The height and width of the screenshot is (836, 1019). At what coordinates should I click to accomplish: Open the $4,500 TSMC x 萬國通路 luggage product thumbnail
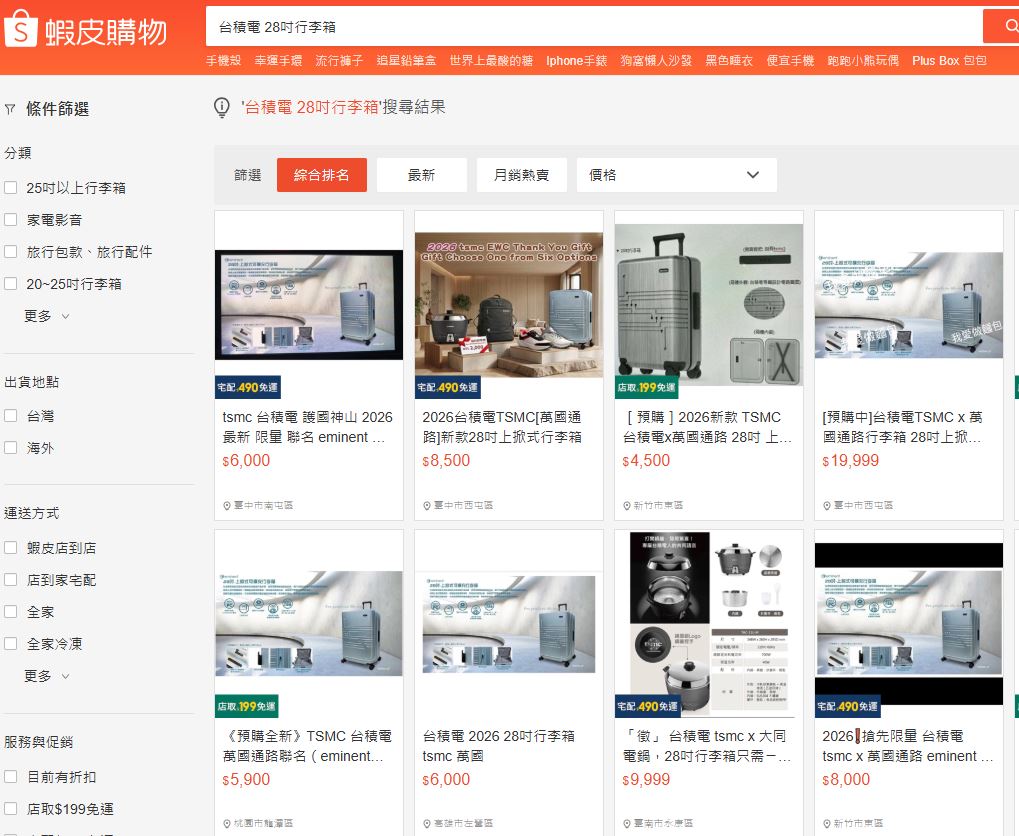click(708, 302)
